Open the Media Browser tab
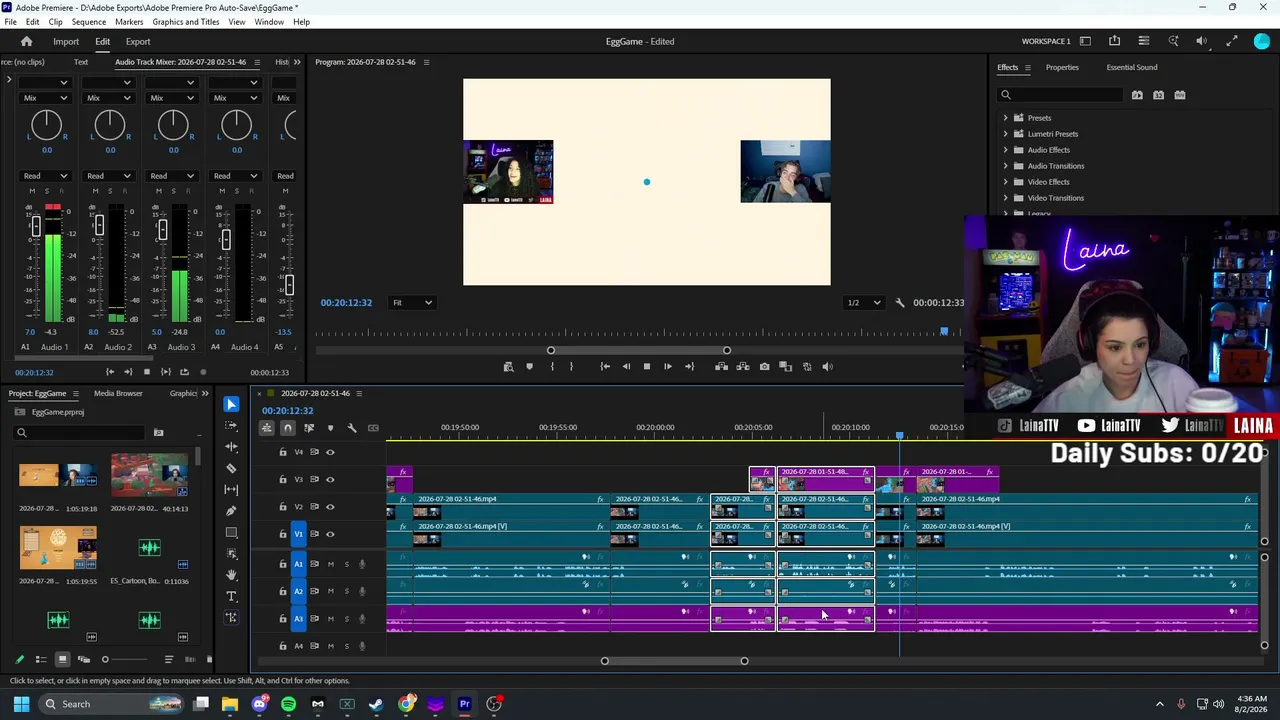This screenshot has width=1280, height=720. [x=118, y=394]
